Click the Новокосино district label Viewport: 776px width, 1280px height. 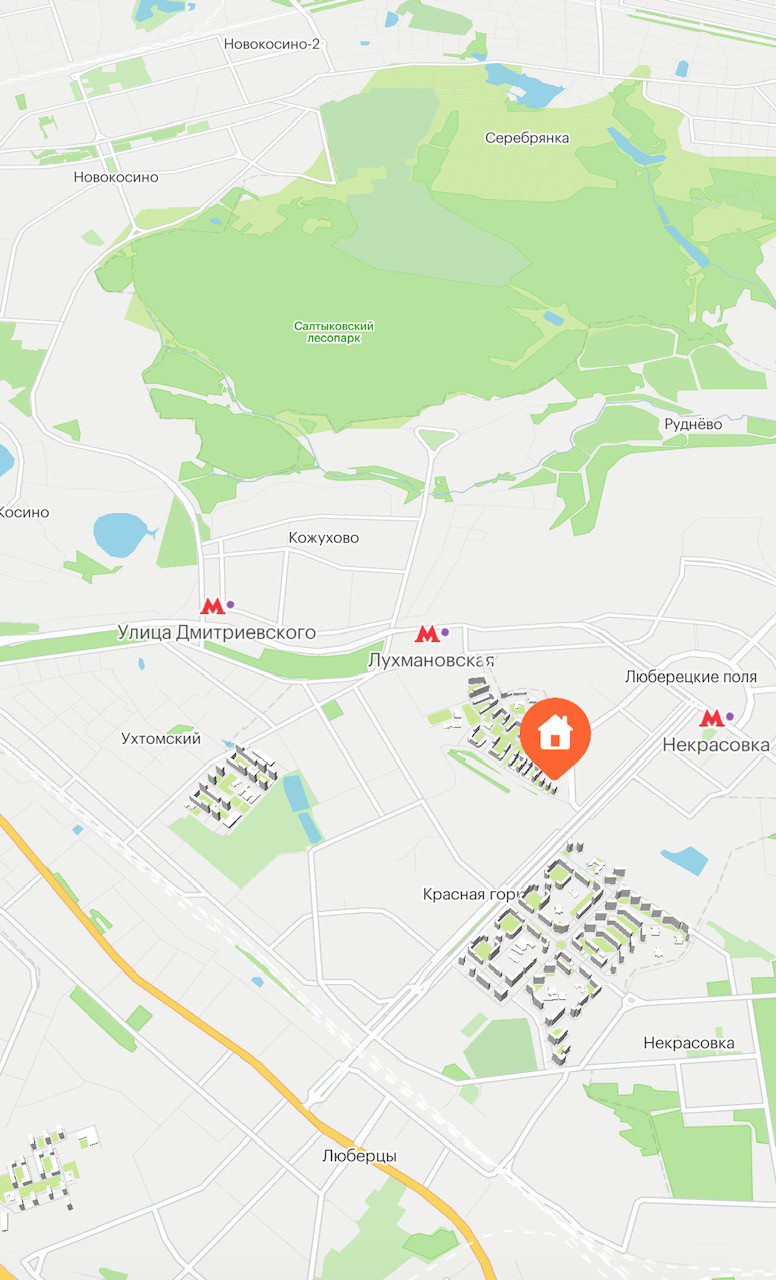116,177
